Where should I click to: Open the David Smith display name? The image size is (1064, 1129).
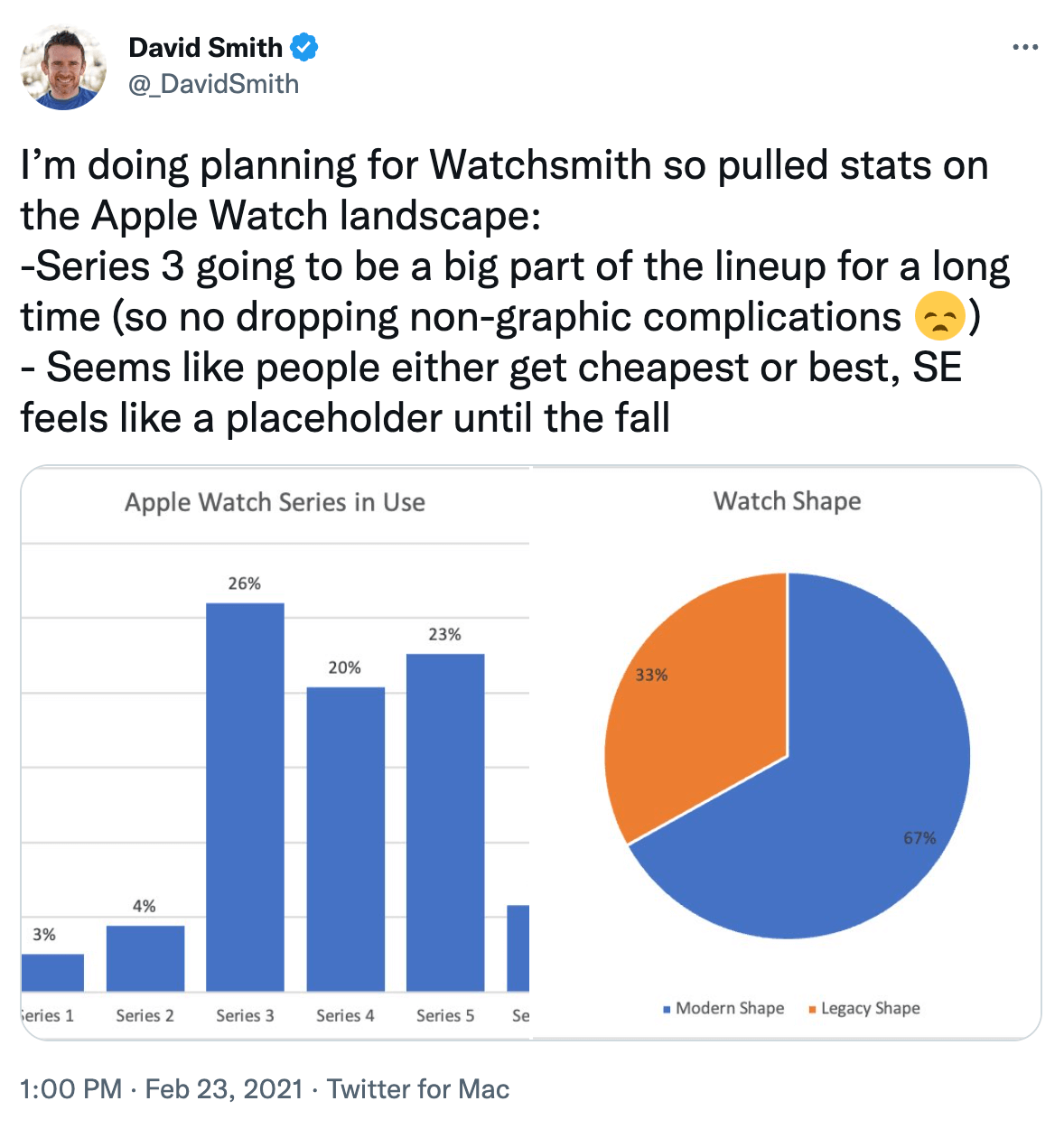[206, 47]
